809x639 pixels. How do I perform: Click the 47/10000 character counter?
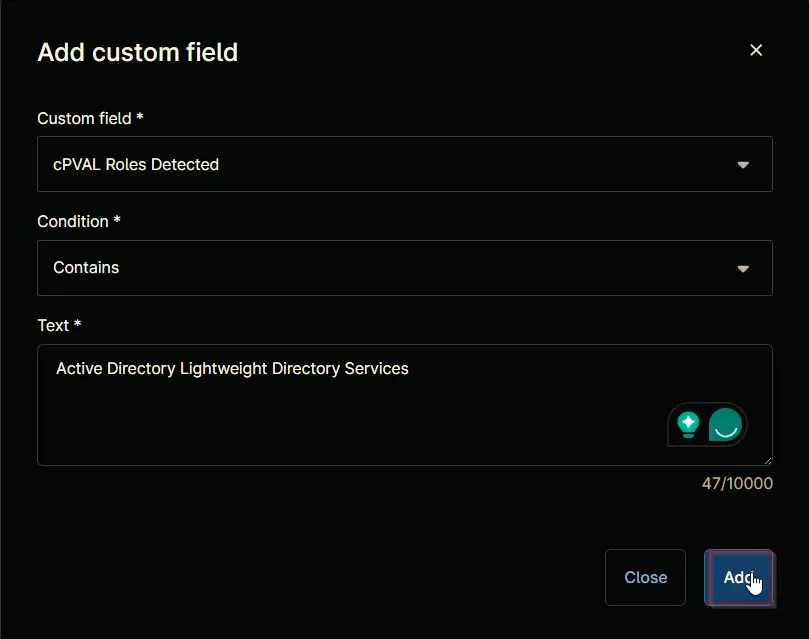(x=737, y=483)
